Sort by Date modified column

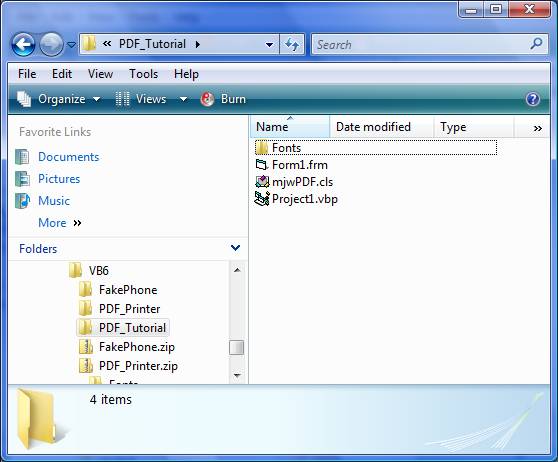tap(382, 127)
